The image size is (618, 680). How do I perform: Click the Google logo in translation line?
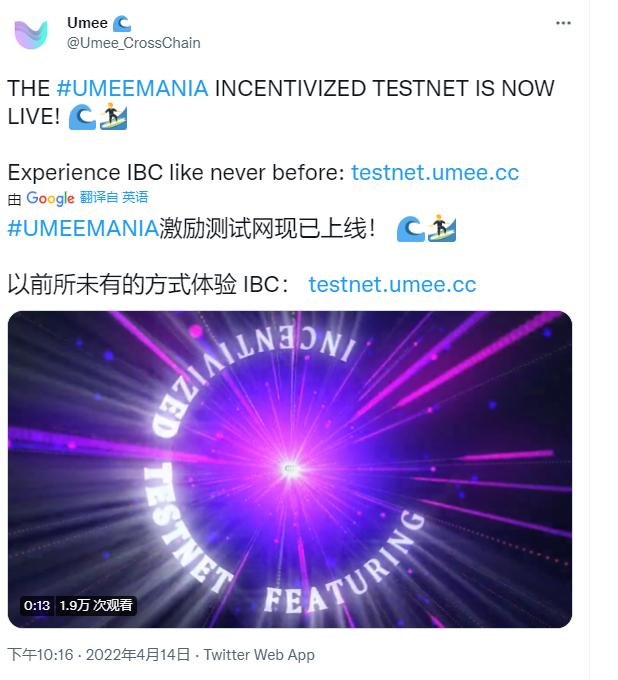(x=50, y=198)
